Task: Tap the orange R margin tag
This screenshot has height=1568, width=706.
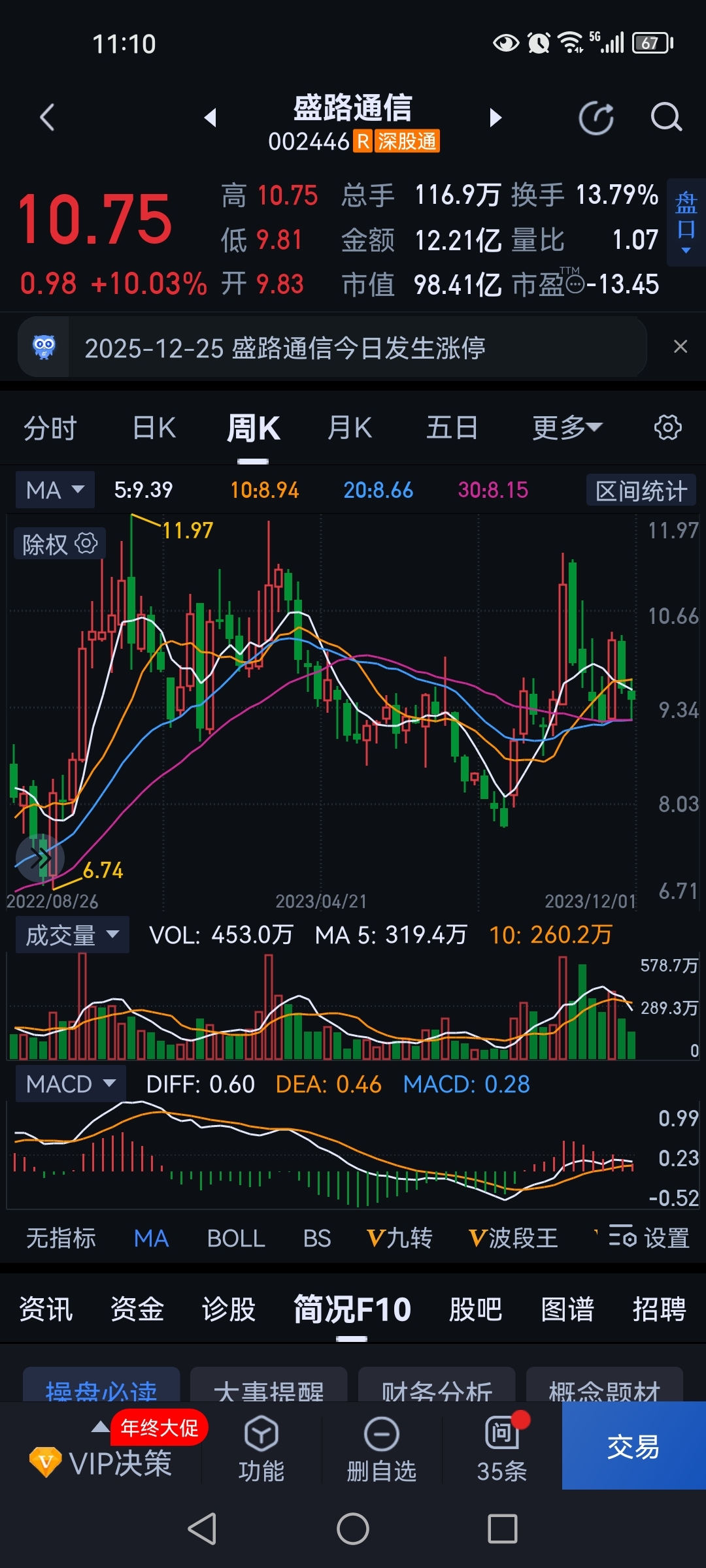Action: pos(363,141)
